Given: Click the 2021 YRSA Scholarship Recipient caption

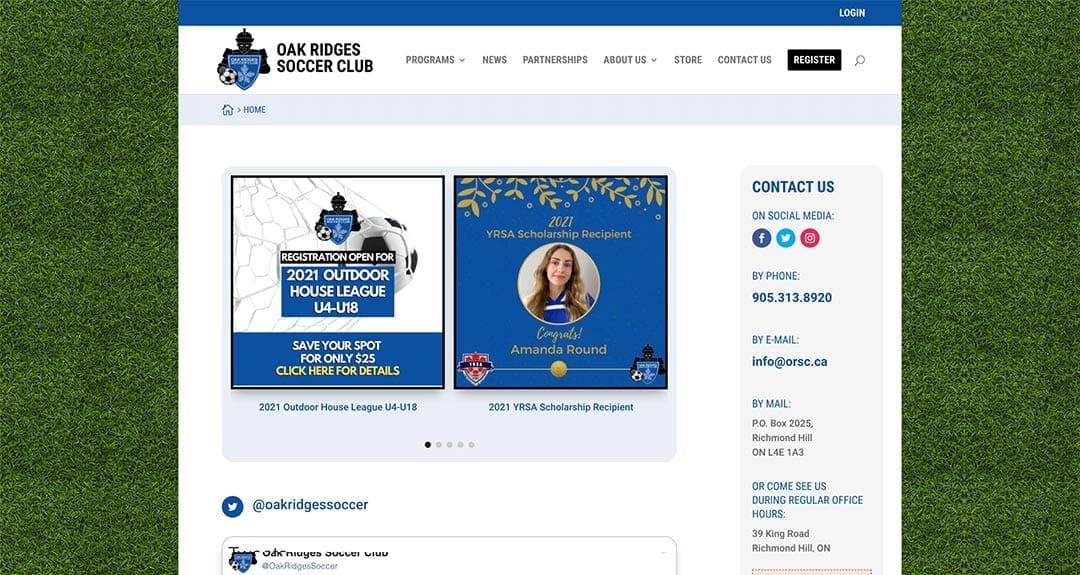Looking at the screenshot, I should (x=561, y=407).
